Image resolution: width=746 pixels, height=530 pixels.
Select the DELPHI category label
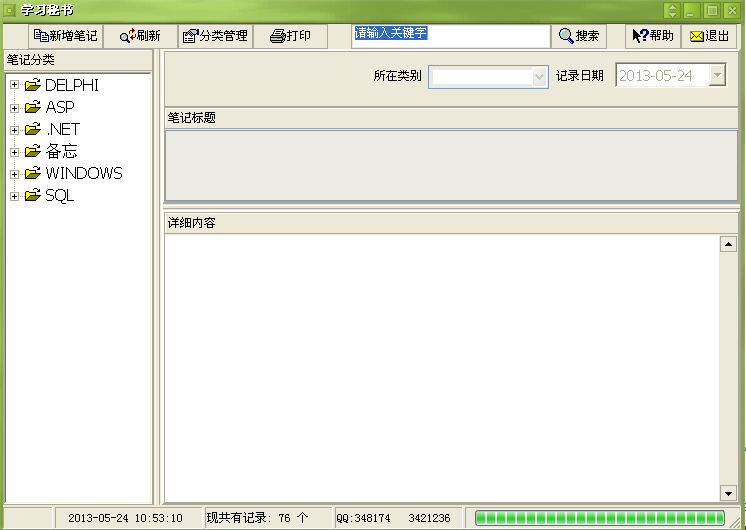point(72,85)
